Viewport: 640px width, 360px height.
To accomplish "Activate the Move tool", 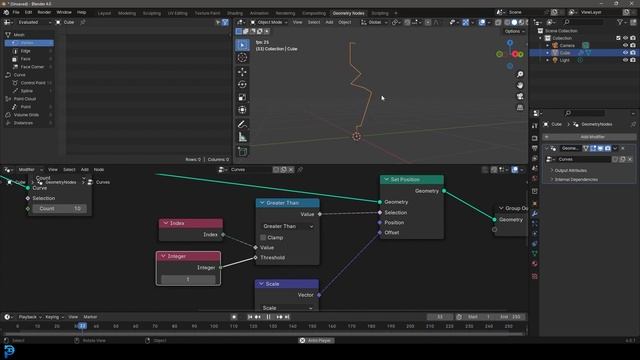I will [242, 72].
